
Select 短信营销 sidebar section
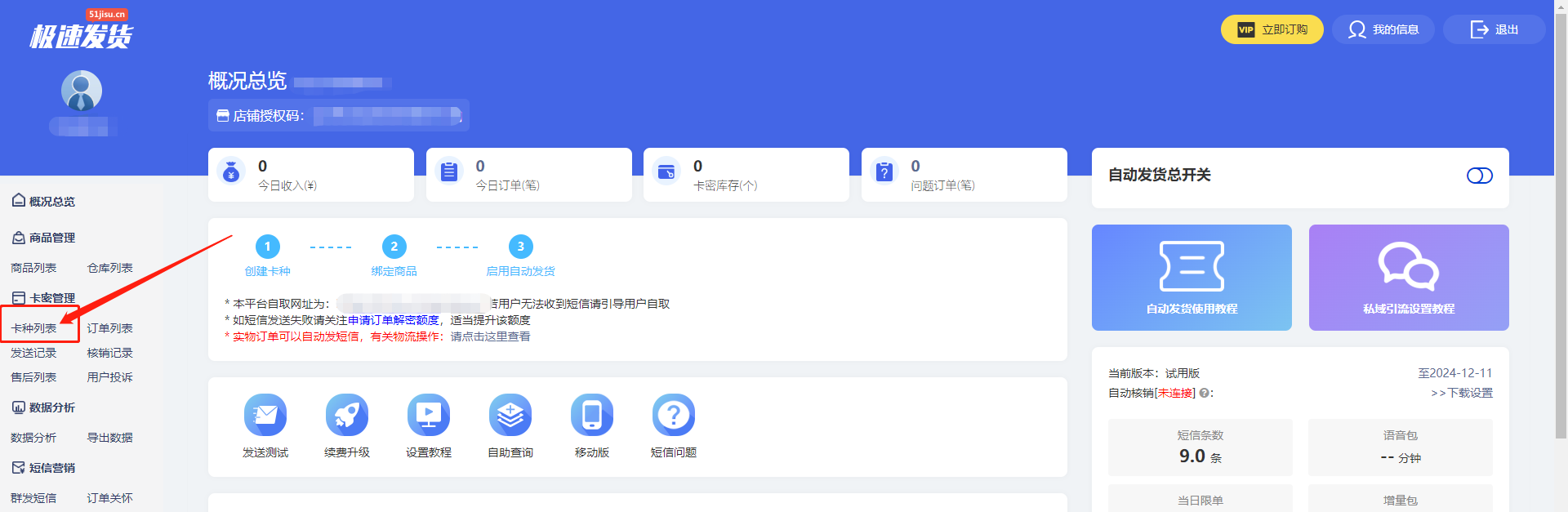pyautogui.click(x=44, y=468)
